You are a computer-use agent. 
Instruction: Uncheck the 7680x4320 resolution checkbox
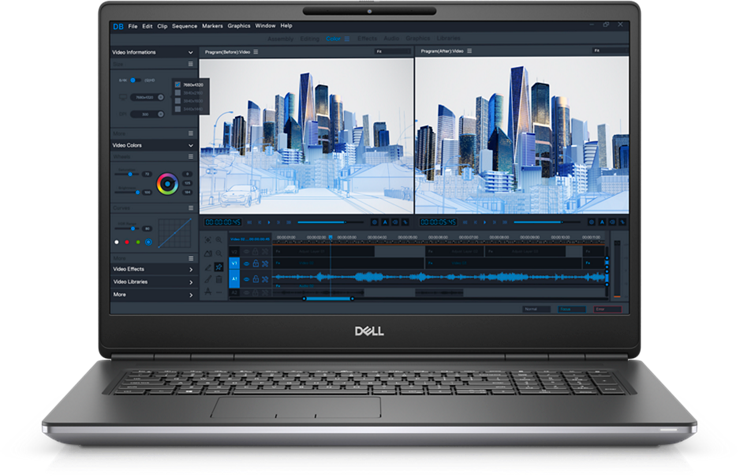point(178,85)
